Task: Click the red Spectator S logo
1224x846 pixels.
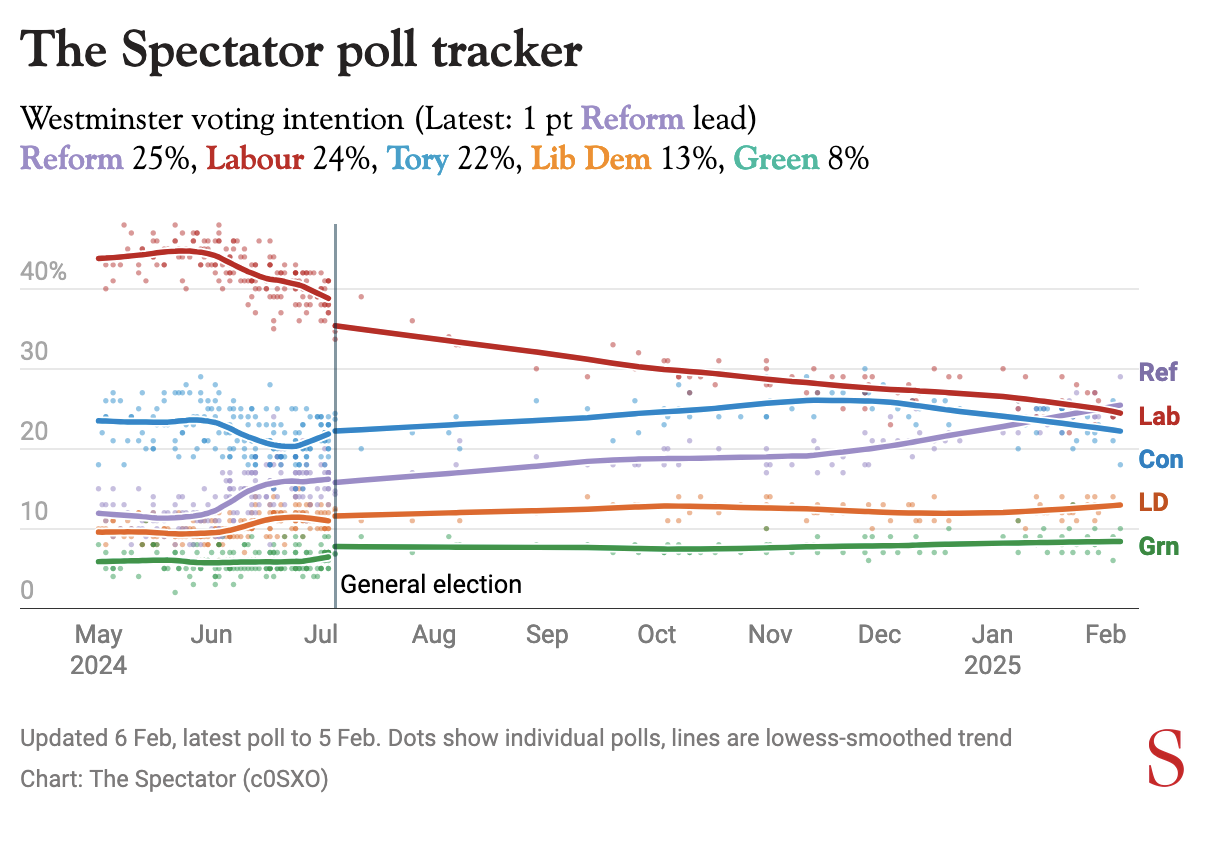Action: point(1165,757)
